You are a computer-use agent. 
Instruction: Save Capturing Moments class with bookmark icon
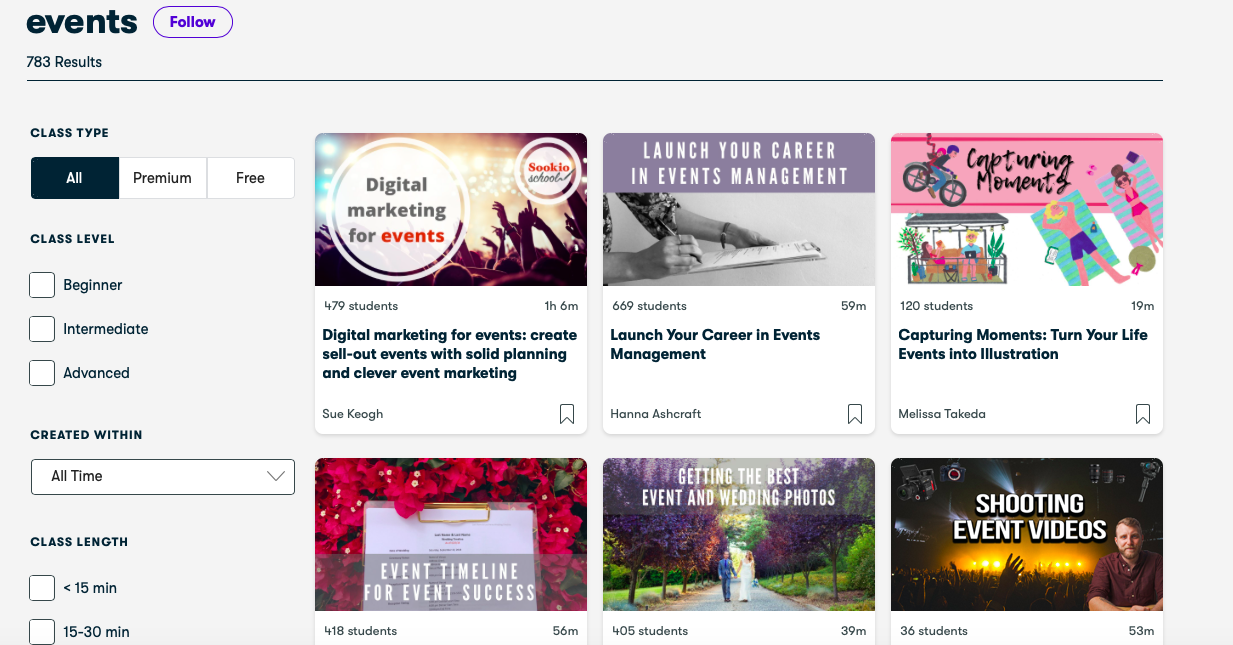tap(1143, 414)
